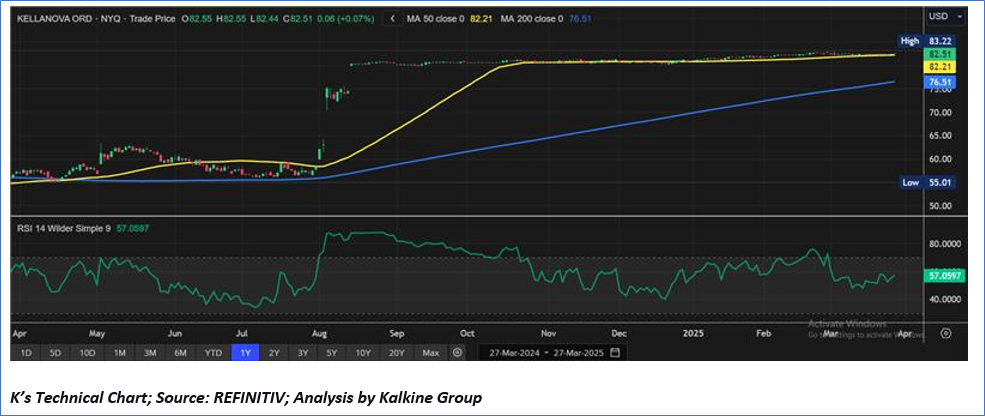Viewport: 985px width, 416px height.
Task: Click the 80.0000 RSI axis label
Action: pyautogui.click(x=947, y=244)
